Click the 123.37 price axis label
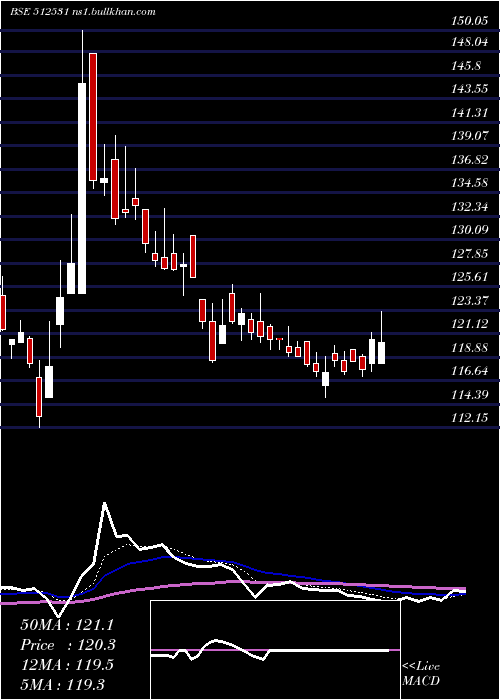This screenshot has height=700, width=500. coord(469,300)
